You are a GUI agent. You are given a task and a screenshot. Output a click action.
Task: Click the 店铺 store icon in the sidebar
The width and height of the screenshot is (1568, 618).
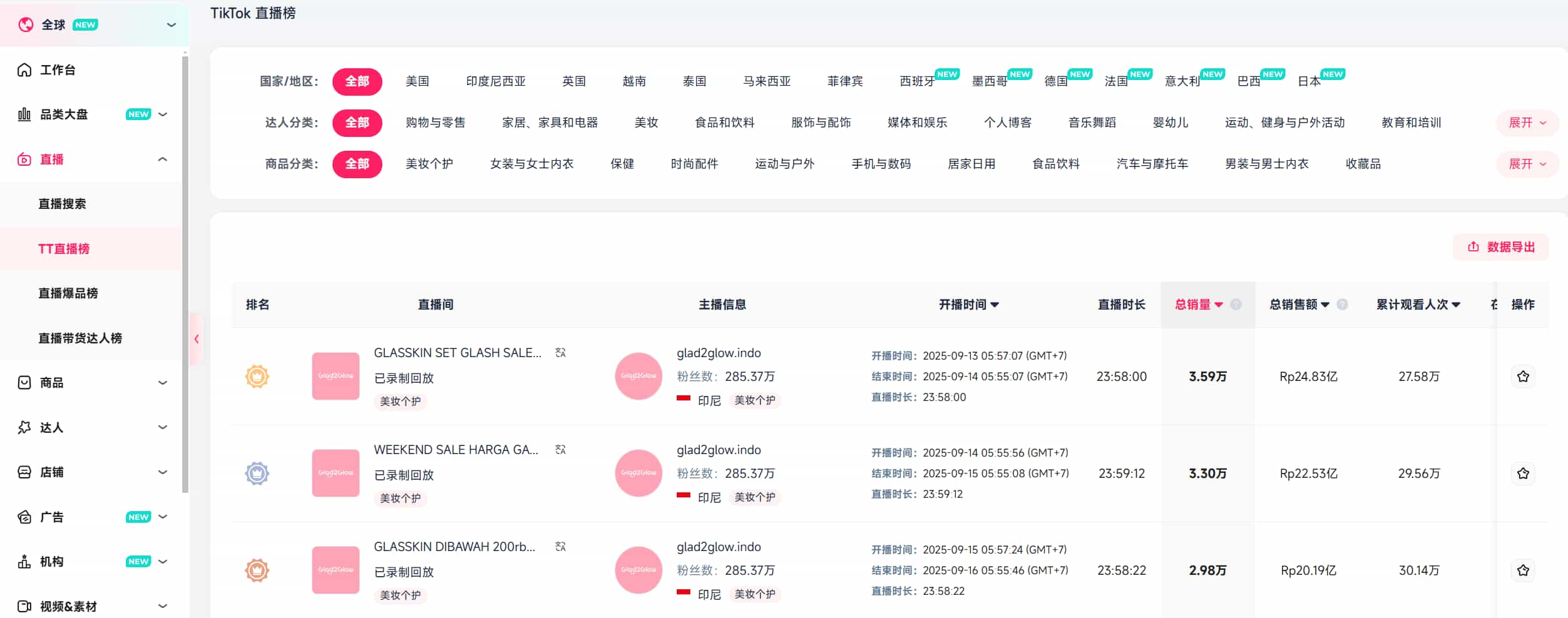[24, 472]
